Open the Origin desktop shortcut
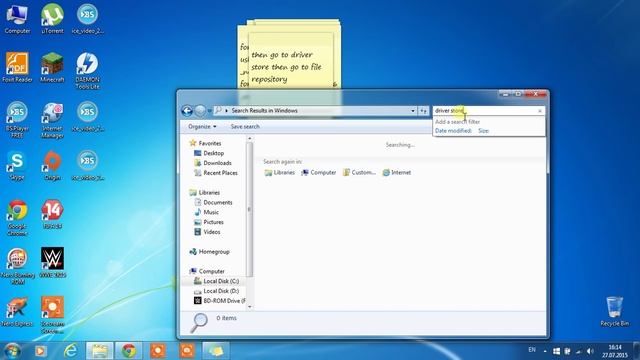Image resolution: width=640 pixels, height=360 pixels. point(52,166)
